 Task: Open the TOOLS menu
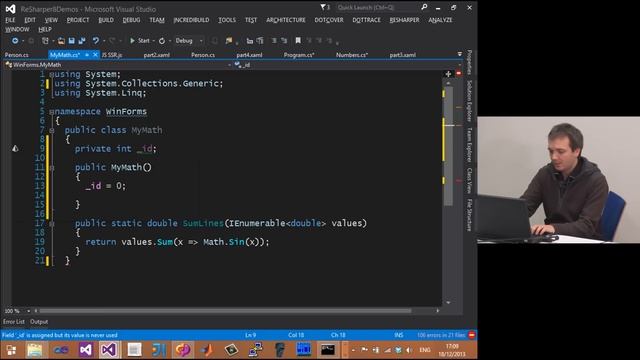(x=227, y=20)
